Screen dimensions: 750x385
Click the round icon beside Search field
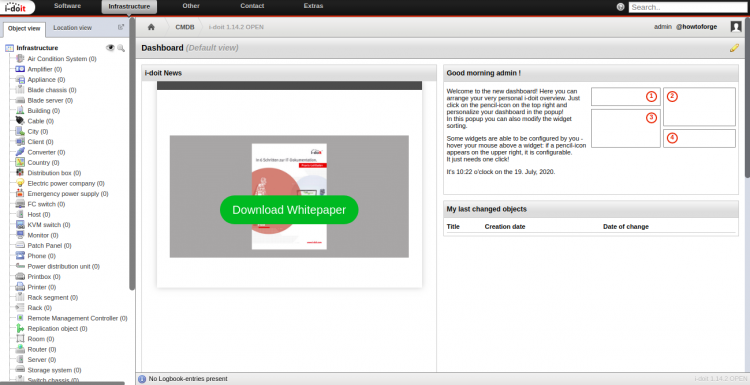tap(620, 7)
